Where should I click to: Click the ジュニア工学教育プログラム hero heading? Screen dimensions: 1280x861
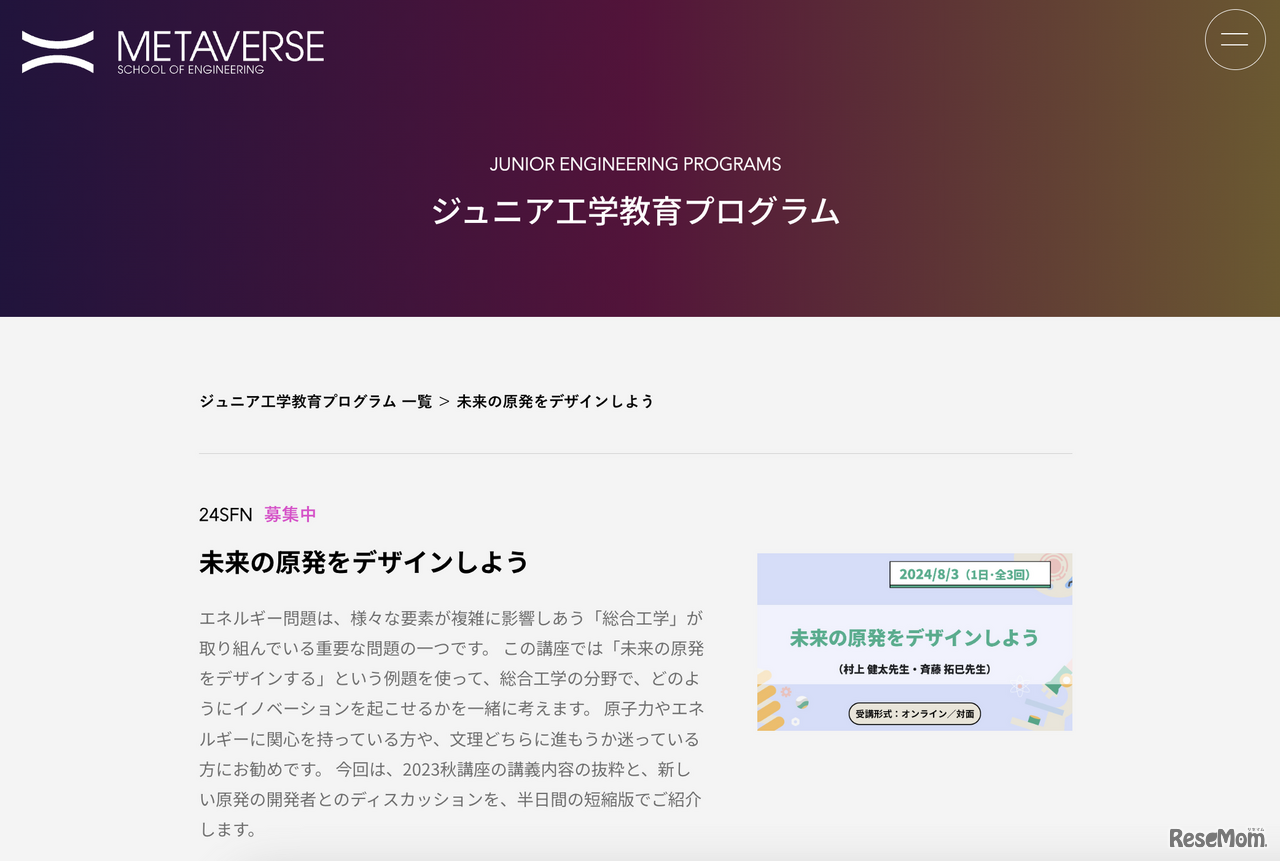pos(635,211)
